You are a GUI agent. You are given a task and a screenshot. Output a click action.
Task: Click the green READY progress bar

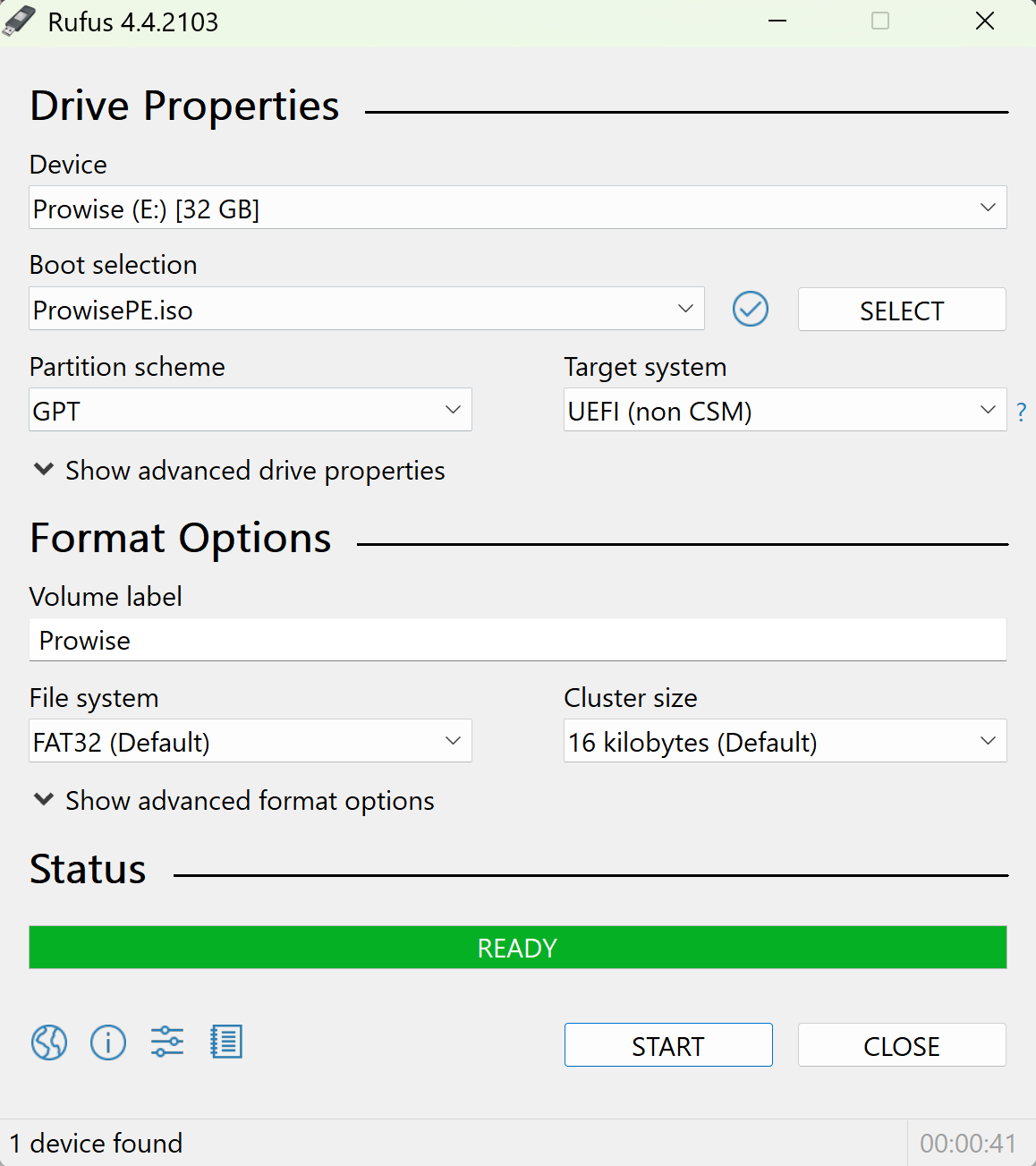click(x=517, y=948)
